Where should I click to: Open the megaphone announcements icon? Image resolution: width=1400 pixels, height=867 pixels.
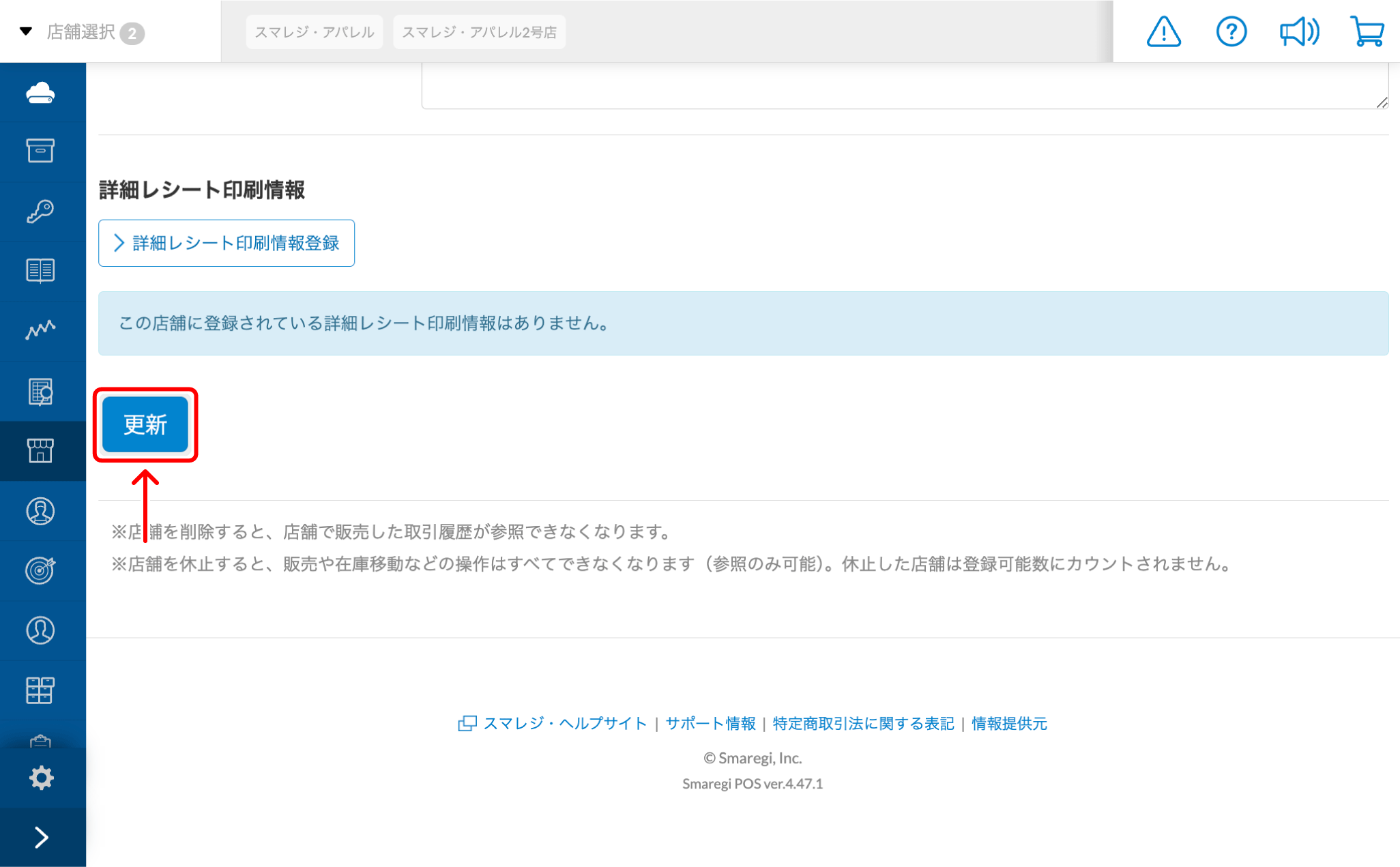coord(1299,31)
